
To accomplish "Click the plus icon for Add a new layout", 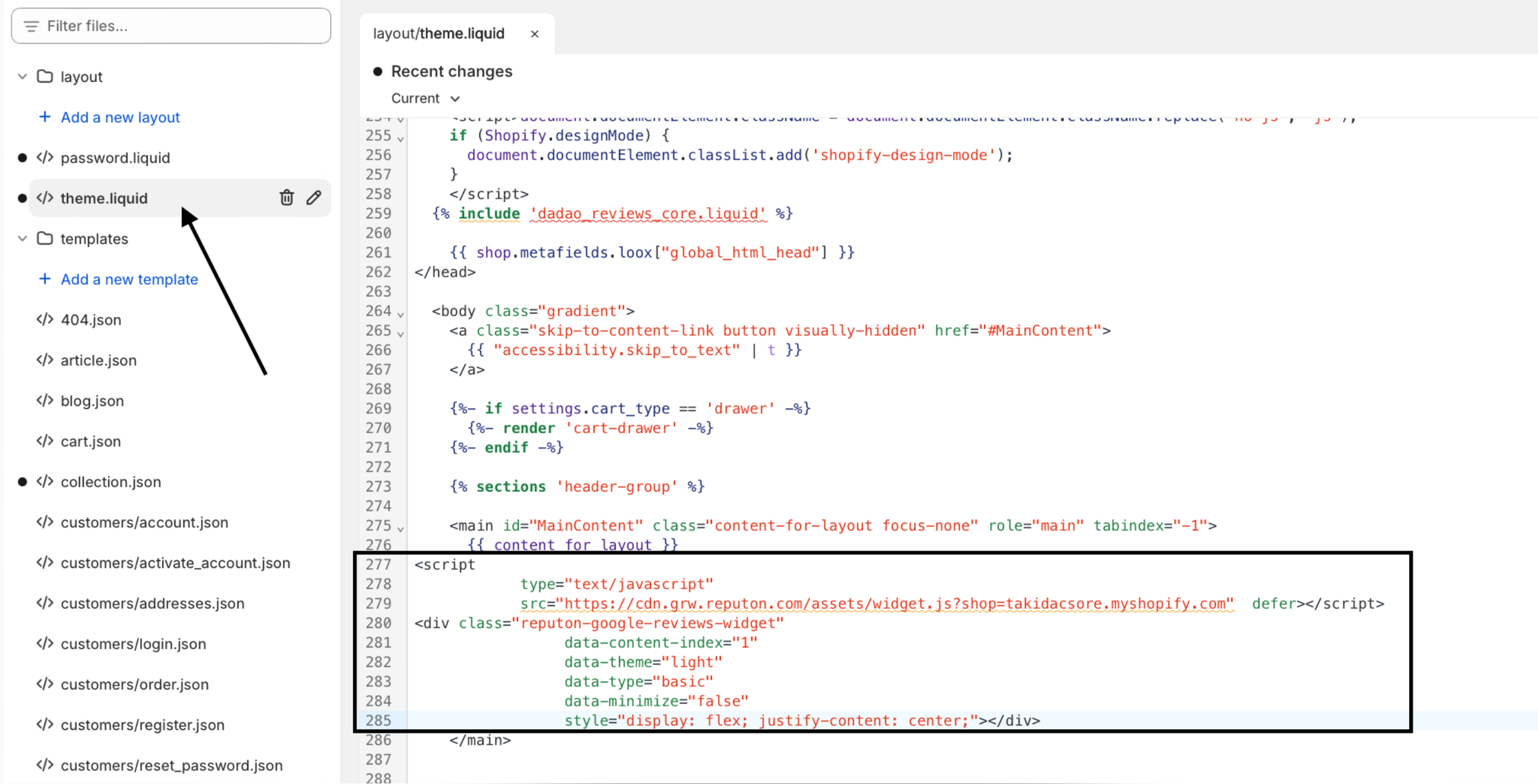I will (45, 117).
